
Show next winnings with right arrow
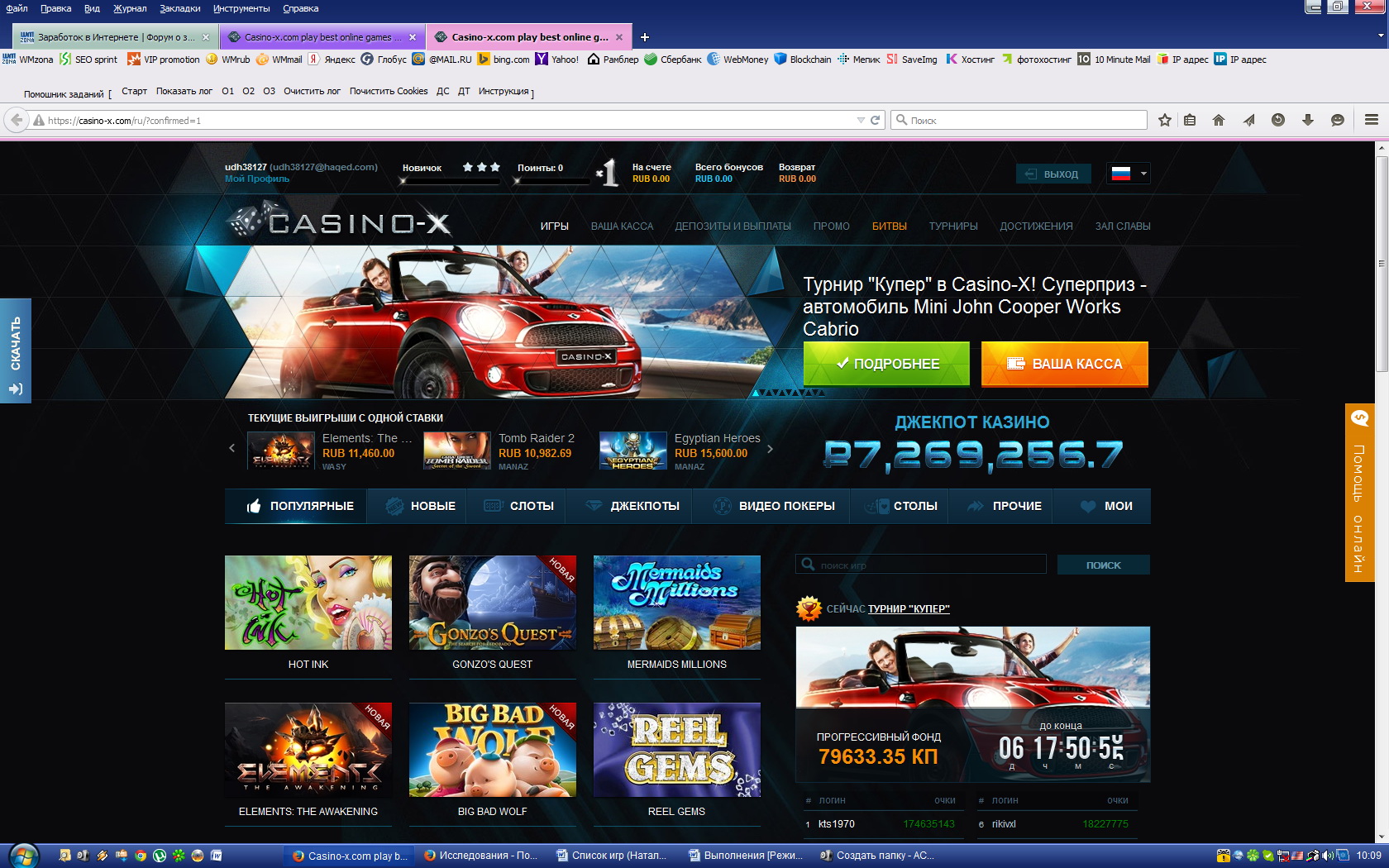click(770, 449)
